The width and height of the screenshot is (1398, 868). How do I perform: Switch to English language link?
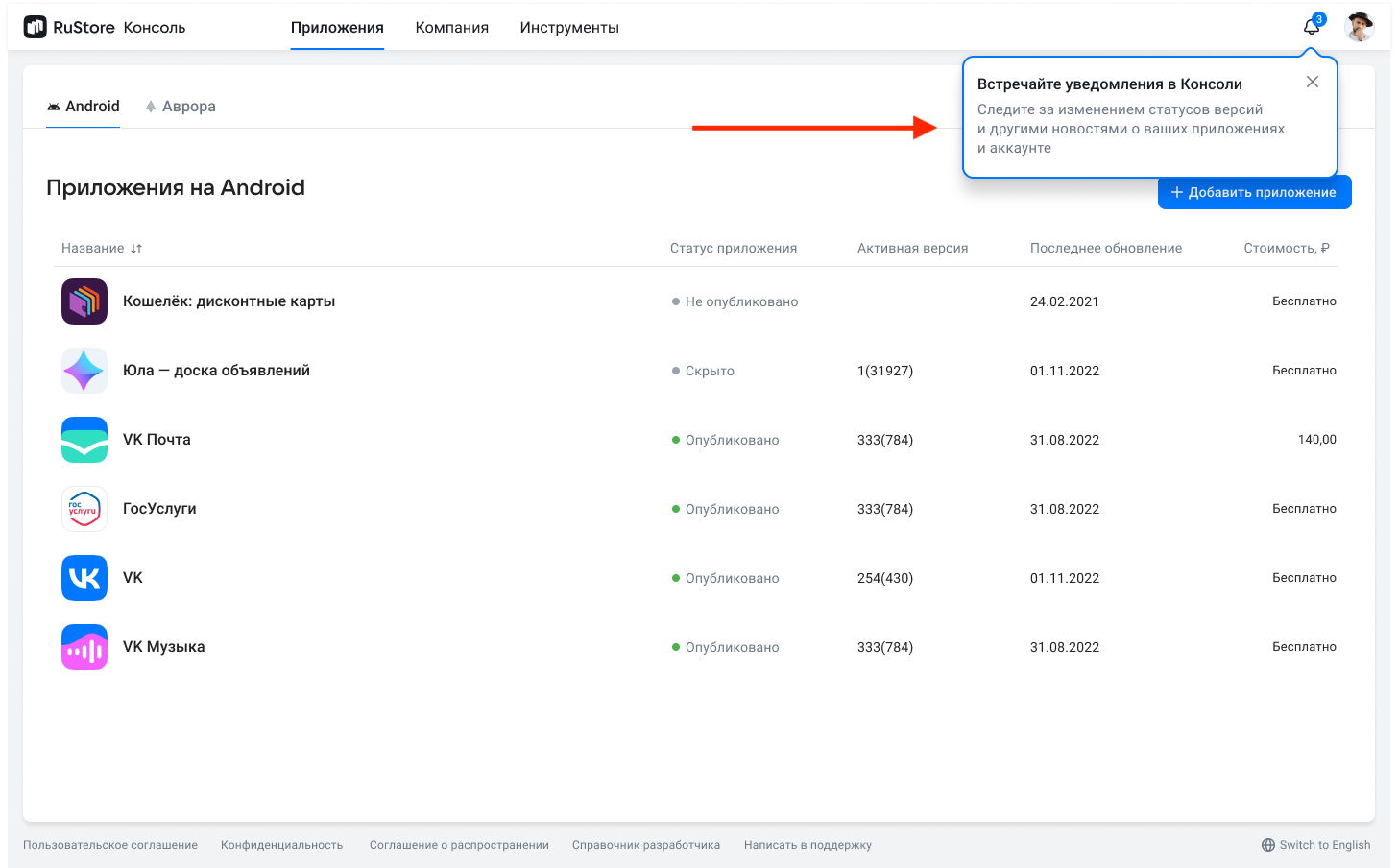(1316, 845)
